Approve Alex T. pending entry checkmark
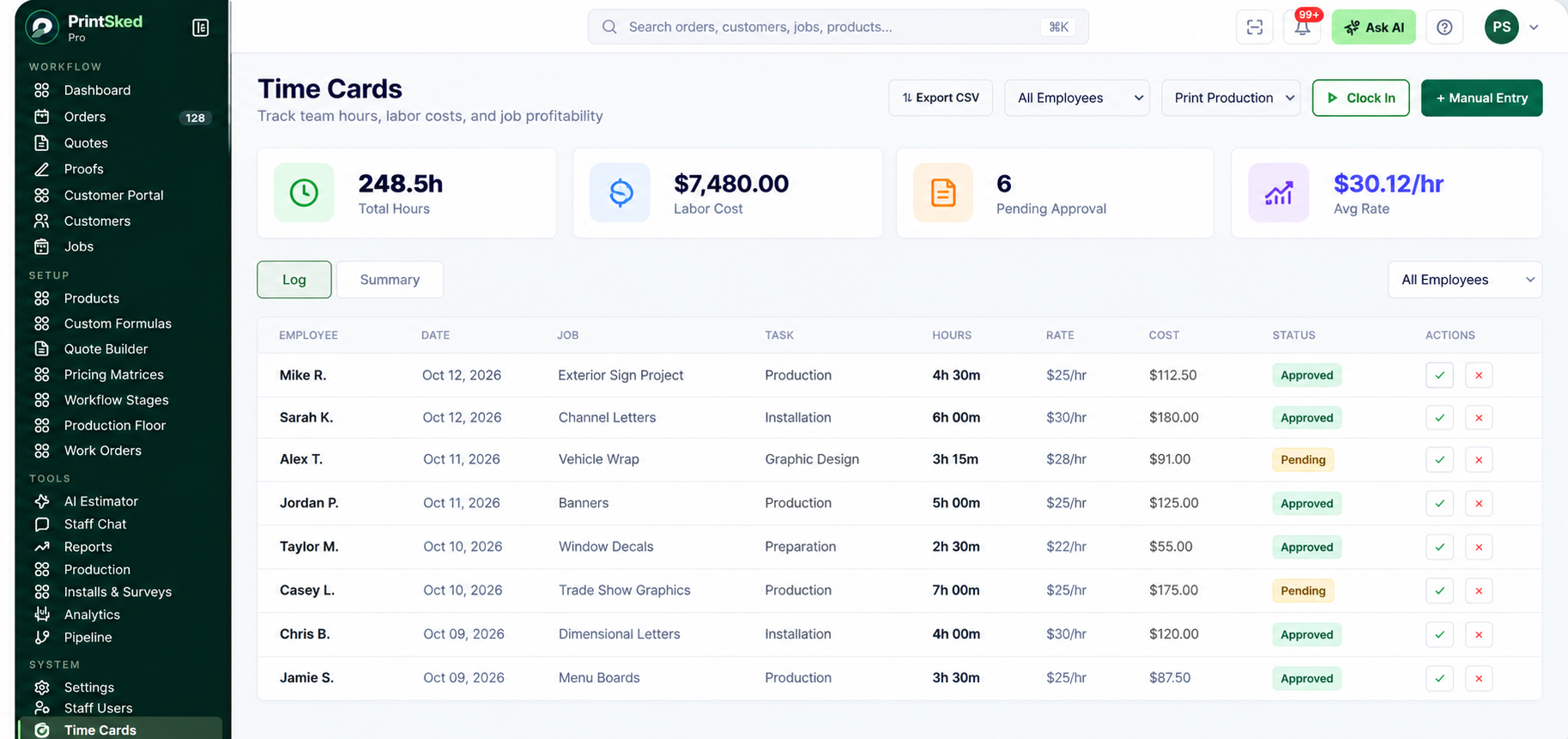This screenshot has height=739, width=1568. 1439,460
